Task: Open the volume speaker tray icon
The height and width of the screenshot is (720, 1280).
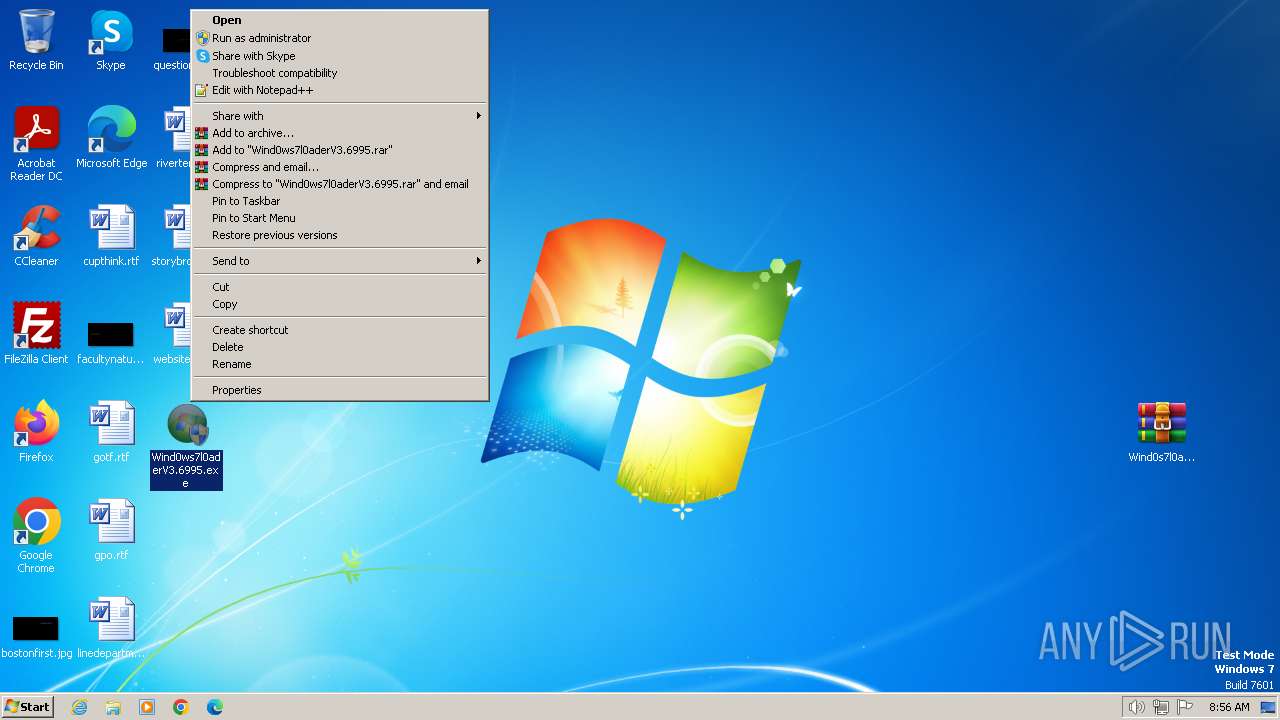Action: click(x=1136, y=707)
